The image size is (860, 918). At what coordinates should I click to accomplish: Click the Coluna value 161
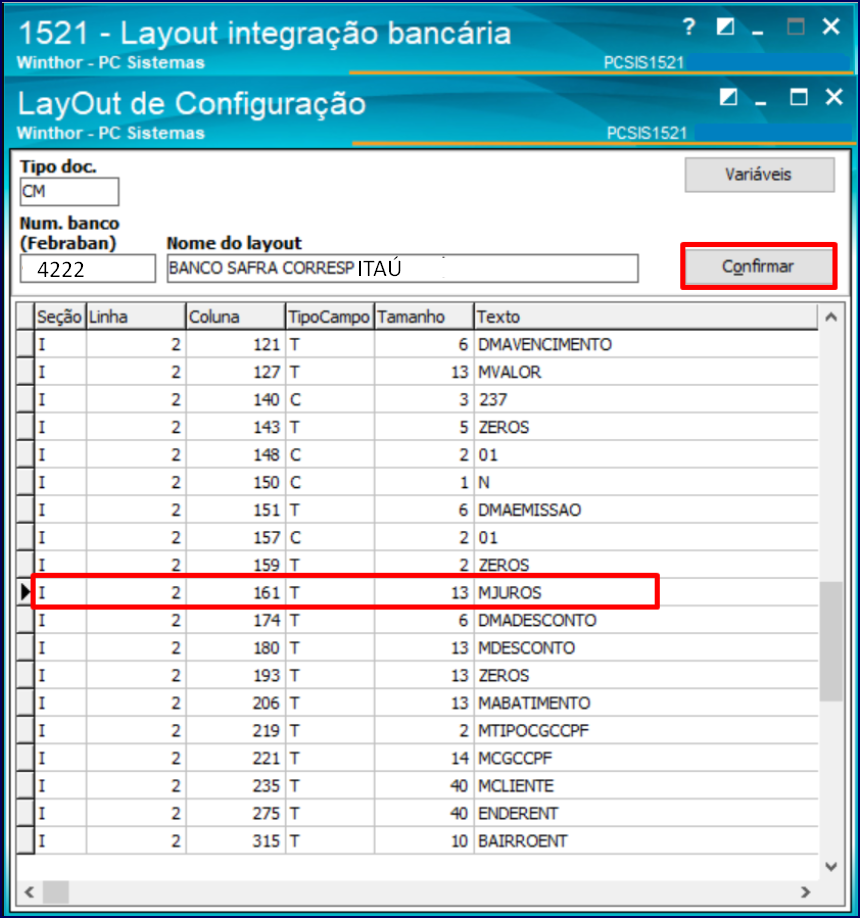click(x=236, y=593)
